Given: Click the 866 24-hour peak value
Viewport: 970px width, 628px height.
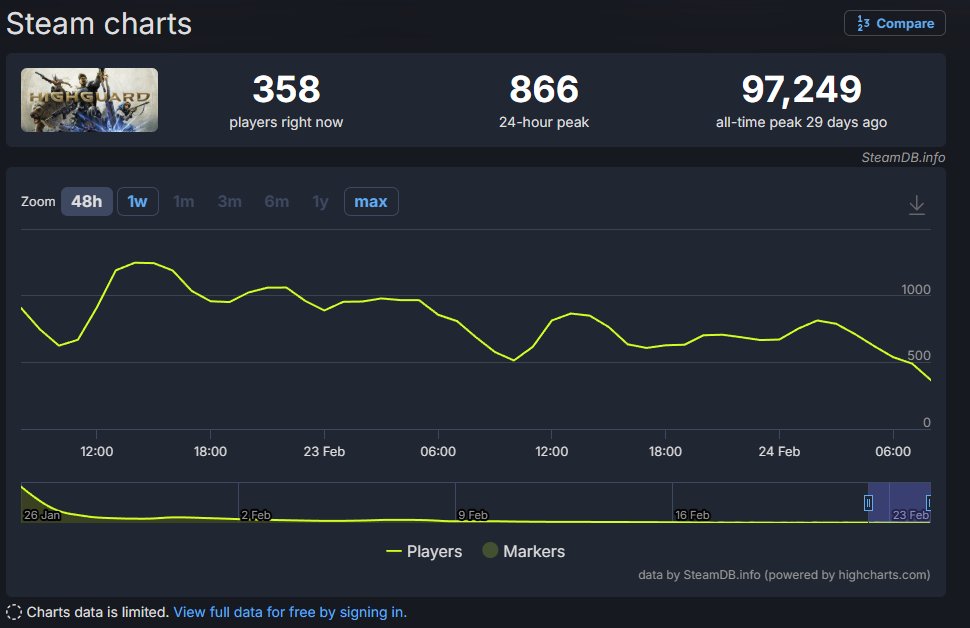Looking at the screenshot, I should (x=544, y=89).
